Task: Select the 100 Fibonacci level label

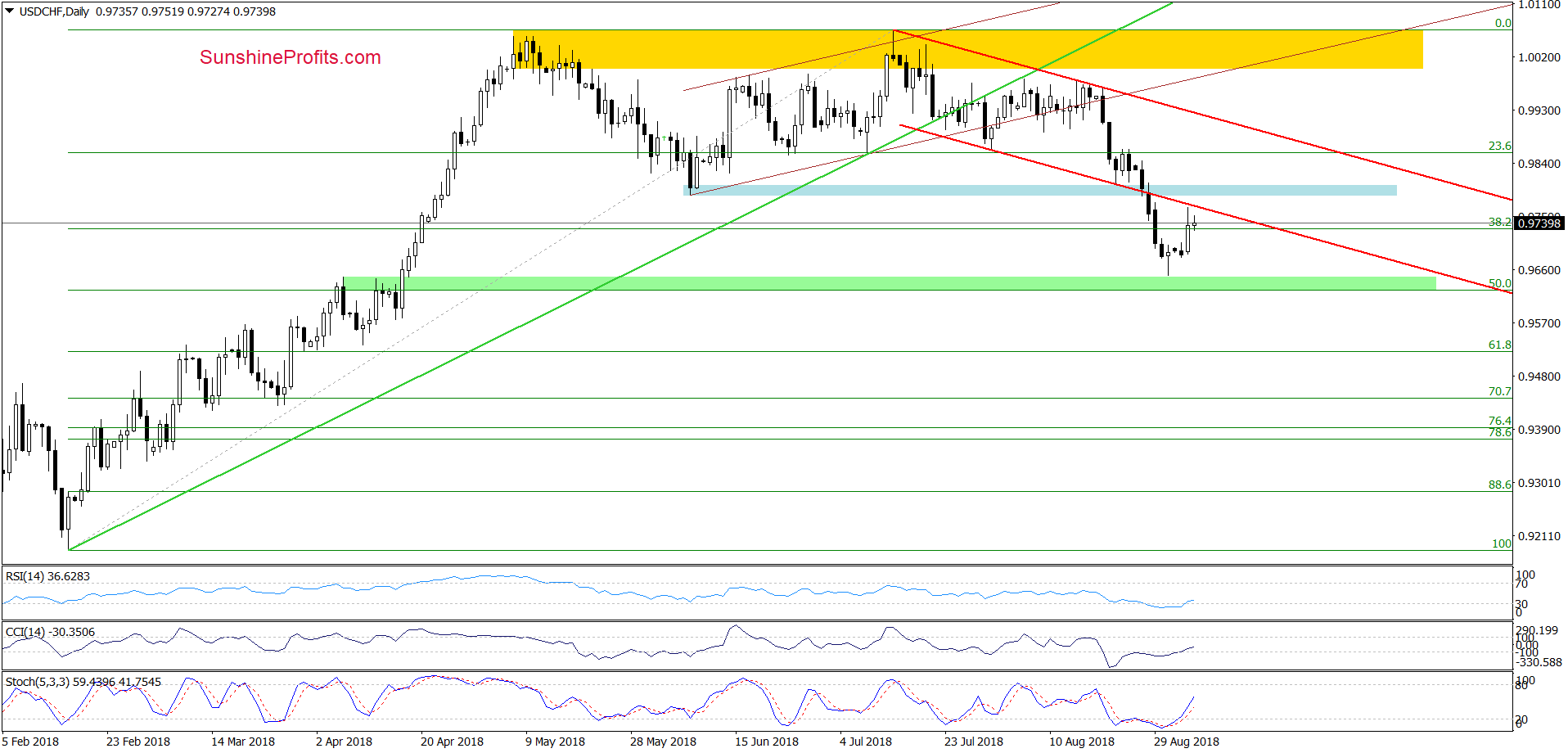Action: point(1502,544)
